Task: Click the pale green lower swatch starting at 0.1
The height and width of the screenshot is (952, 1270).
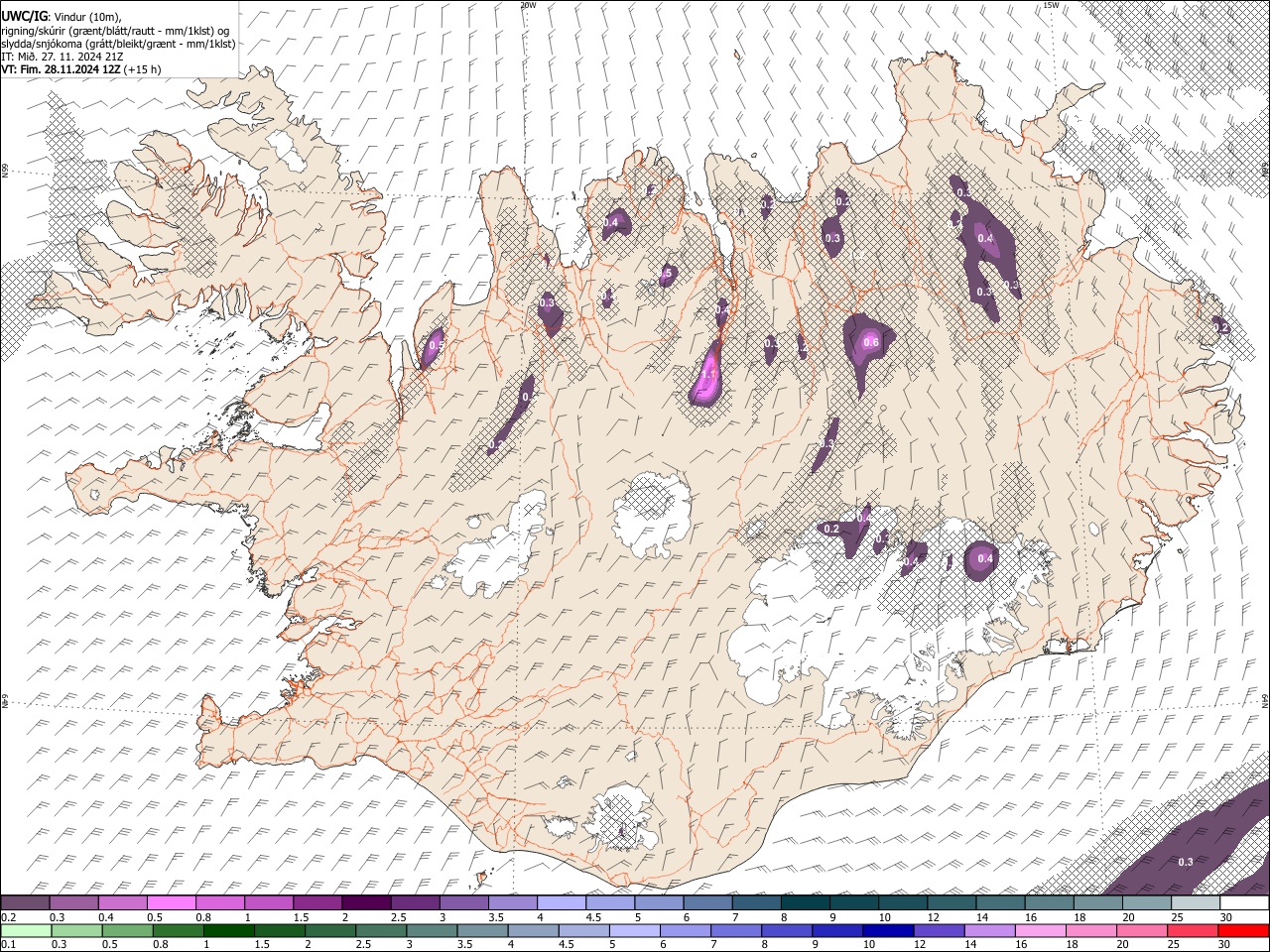Action: (26, 930)
